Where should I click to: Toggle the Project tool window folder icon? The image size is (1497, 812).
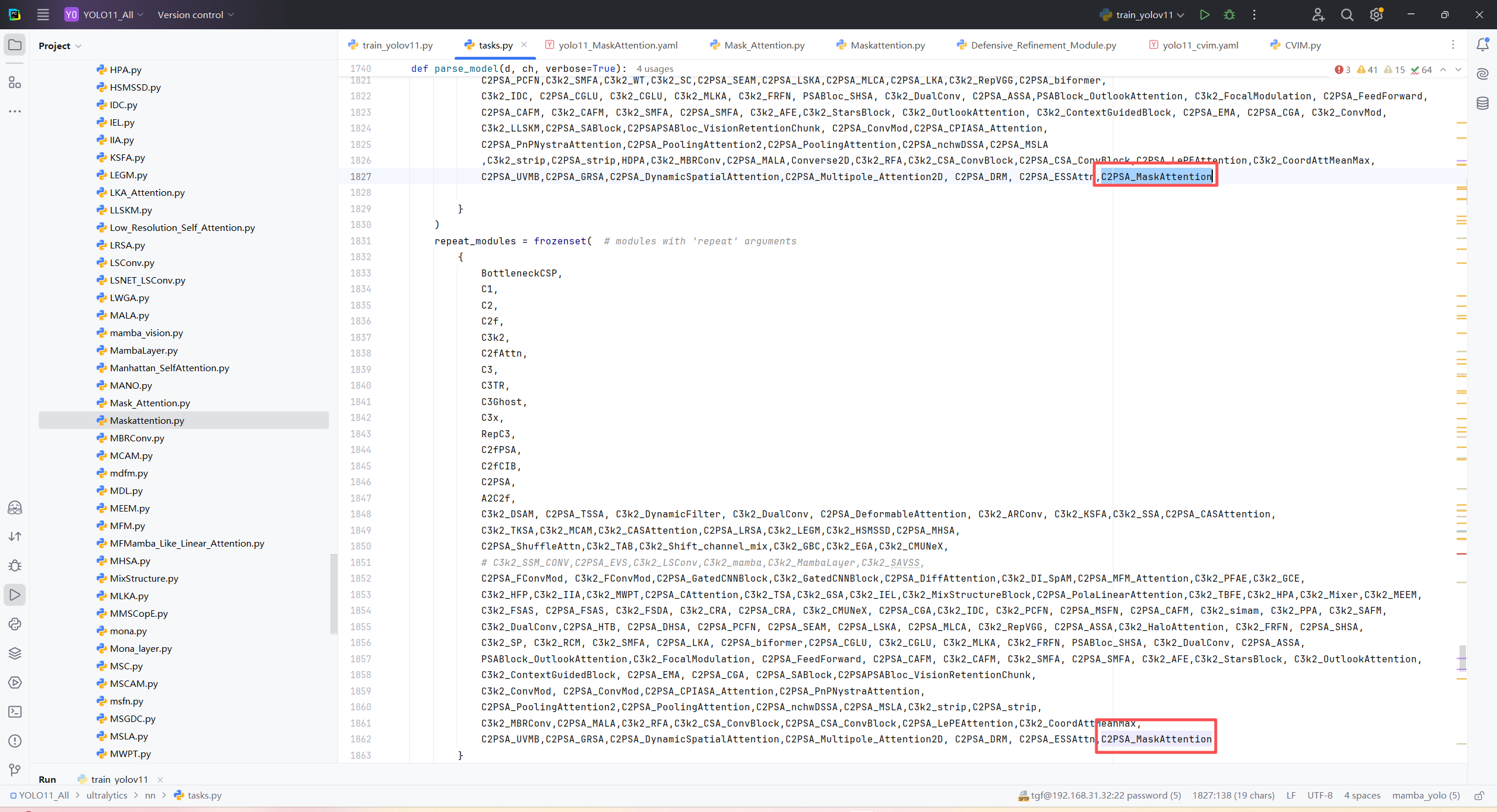click(15, 45)
